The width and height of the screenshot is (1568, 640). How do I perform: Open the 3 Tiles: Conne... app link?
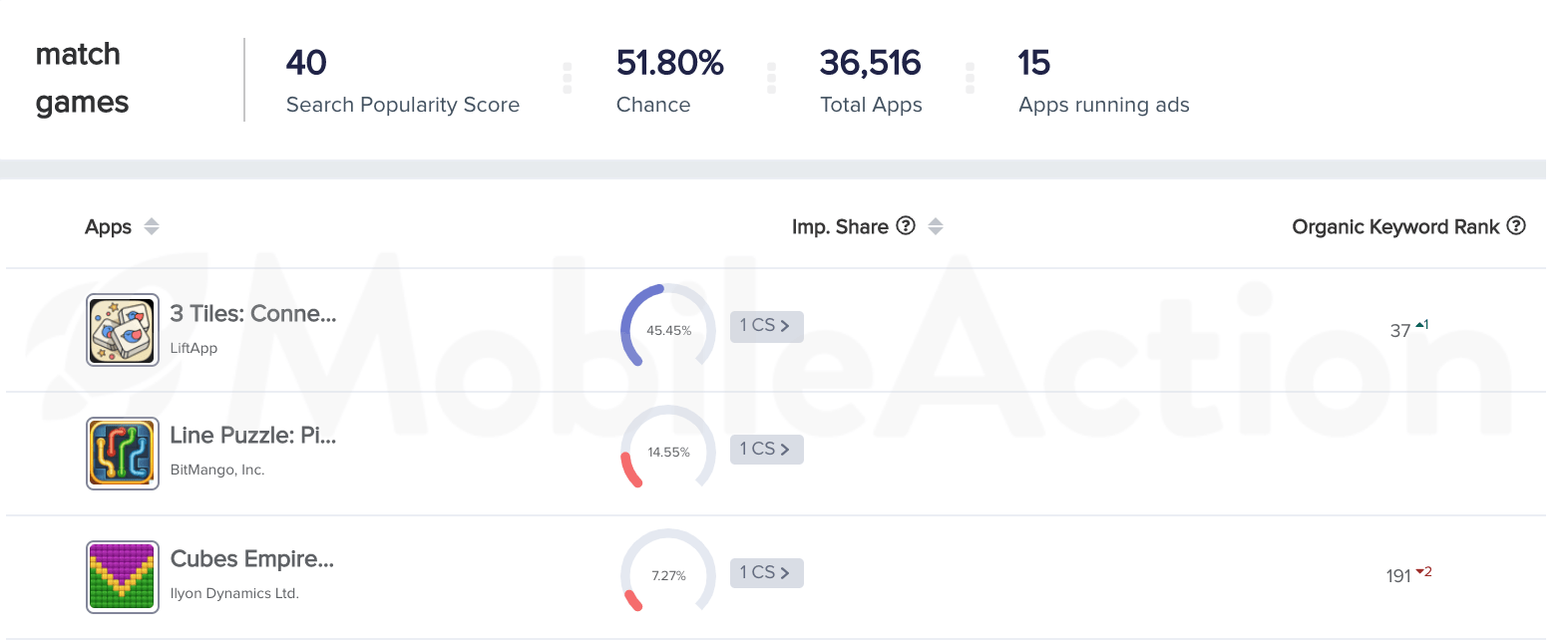point(253,314)
